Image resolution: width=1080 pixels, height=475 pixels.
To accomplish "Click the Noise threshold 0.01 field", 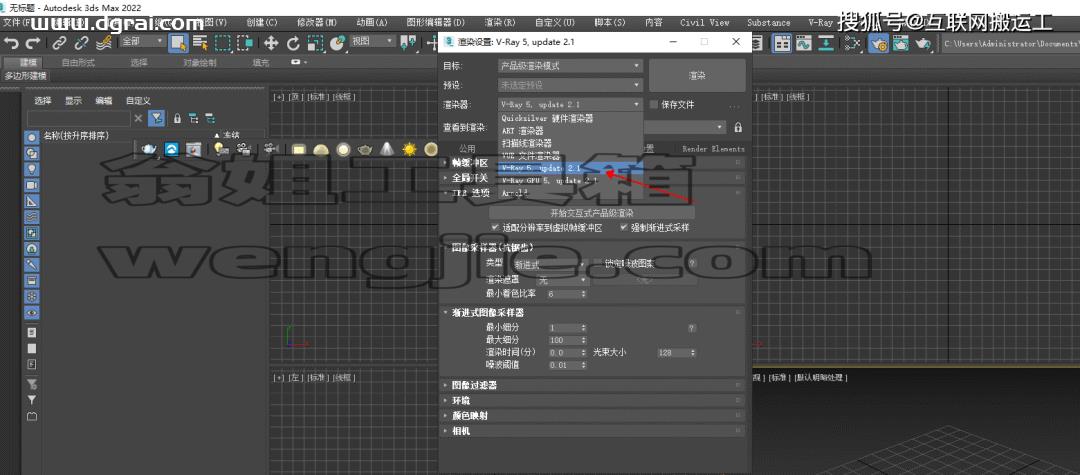I will [x=568, y=366].
